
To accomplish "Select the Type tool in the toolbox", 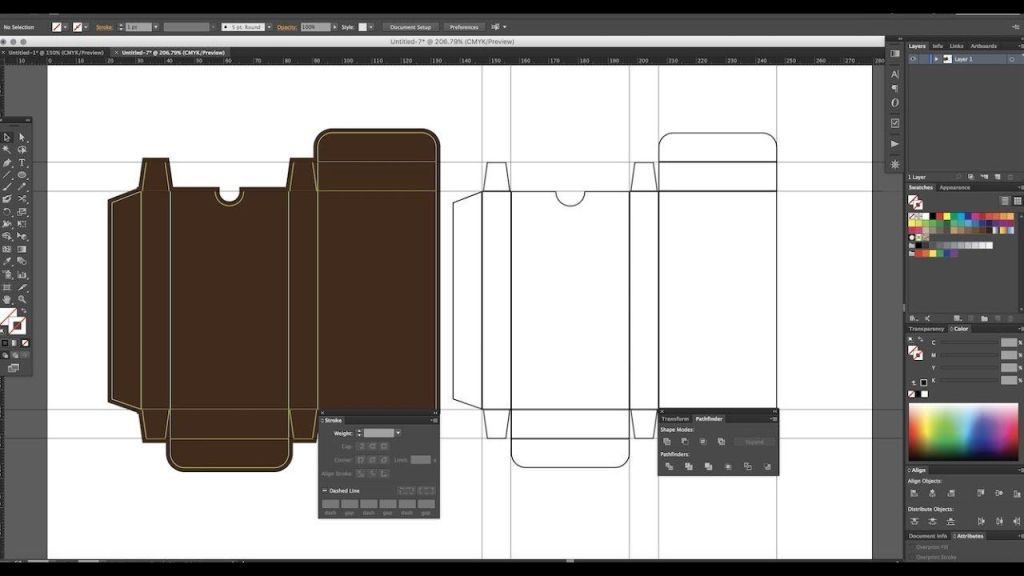I will 22,162.
